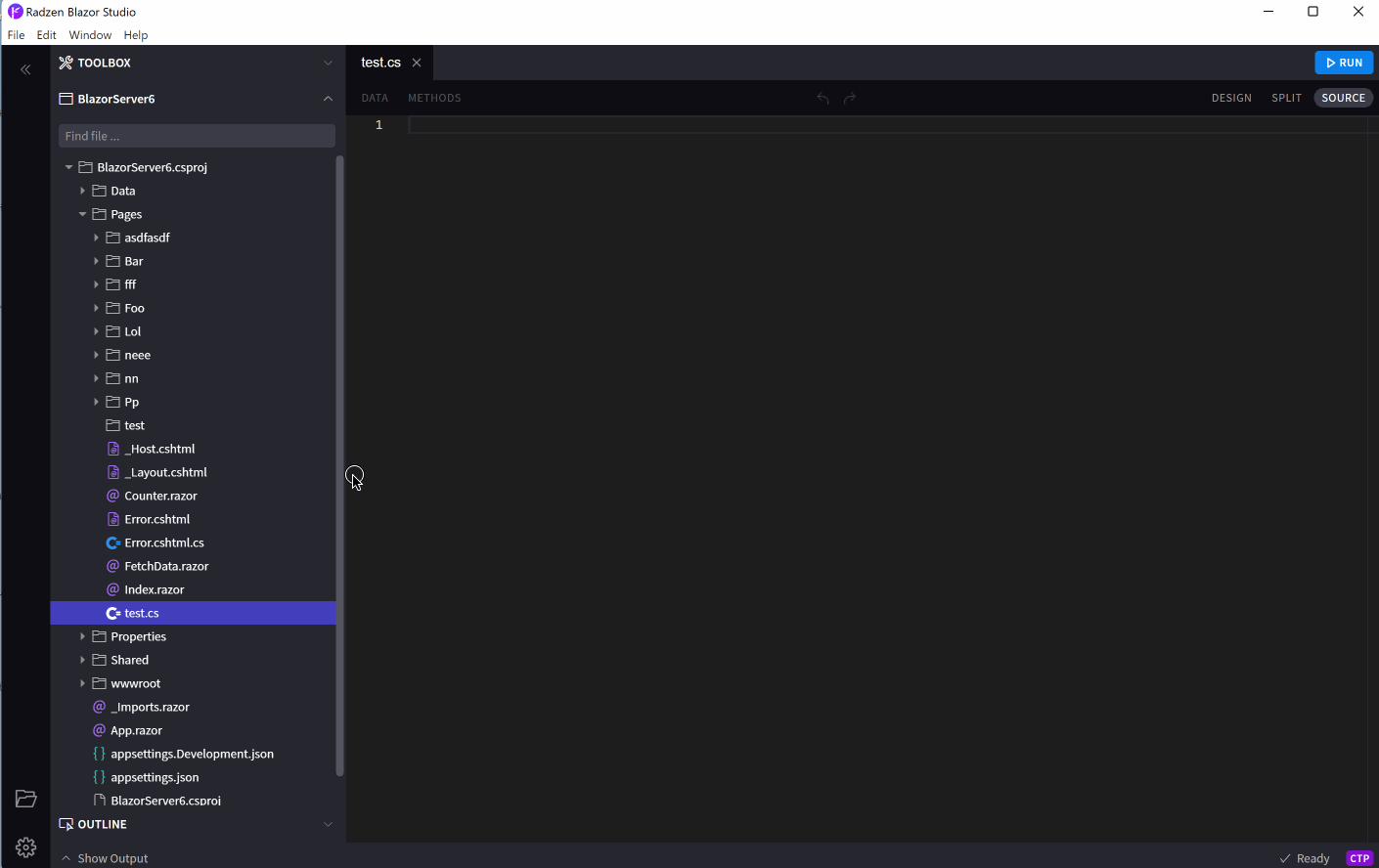Click the Redo arrow icon
The width and height of the screenshot is (1379, 868).
[849, 98]
